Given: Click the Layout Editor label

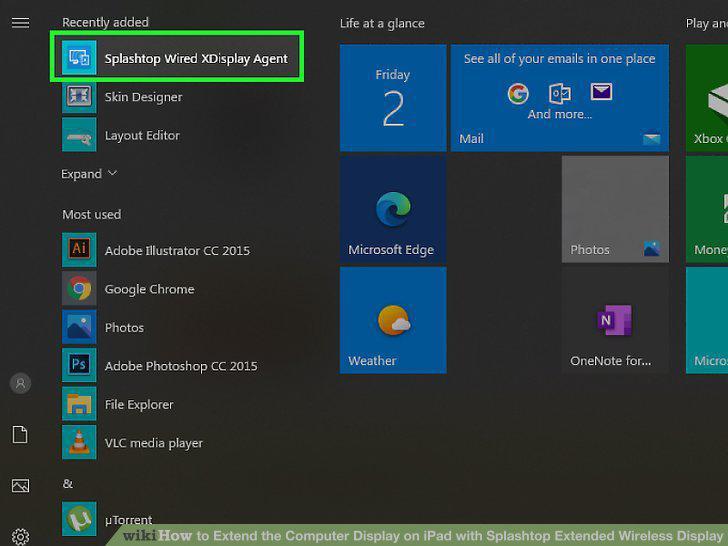Looking at the screenshot, I should click(x=142, y=136).
